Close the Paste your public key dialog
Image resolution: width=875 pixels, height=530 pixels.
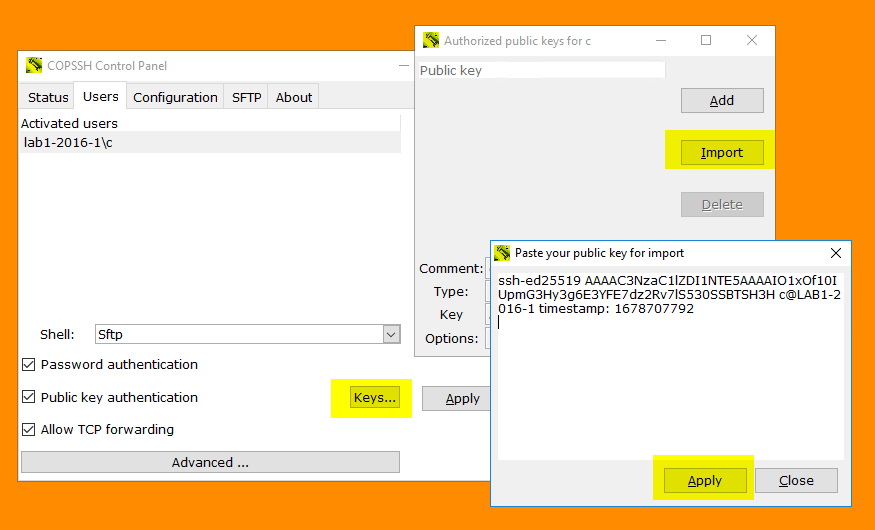[835, 253]
